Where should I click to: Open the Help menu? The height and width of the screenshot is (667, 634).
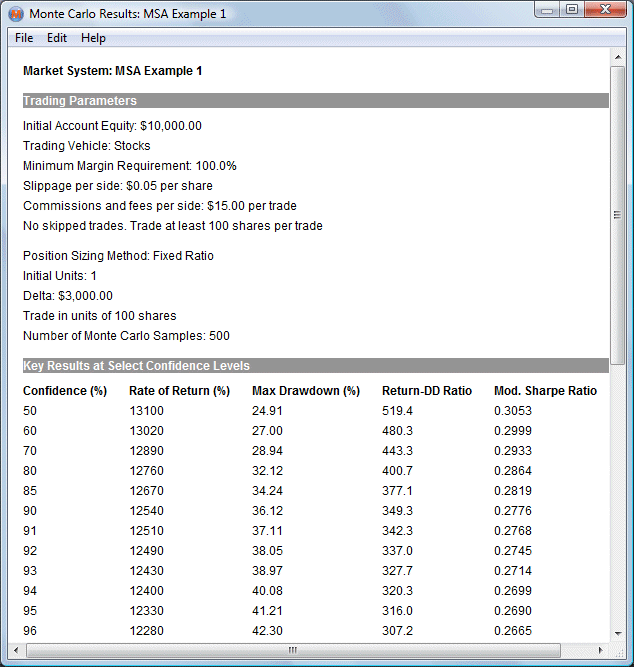[93, 38]
